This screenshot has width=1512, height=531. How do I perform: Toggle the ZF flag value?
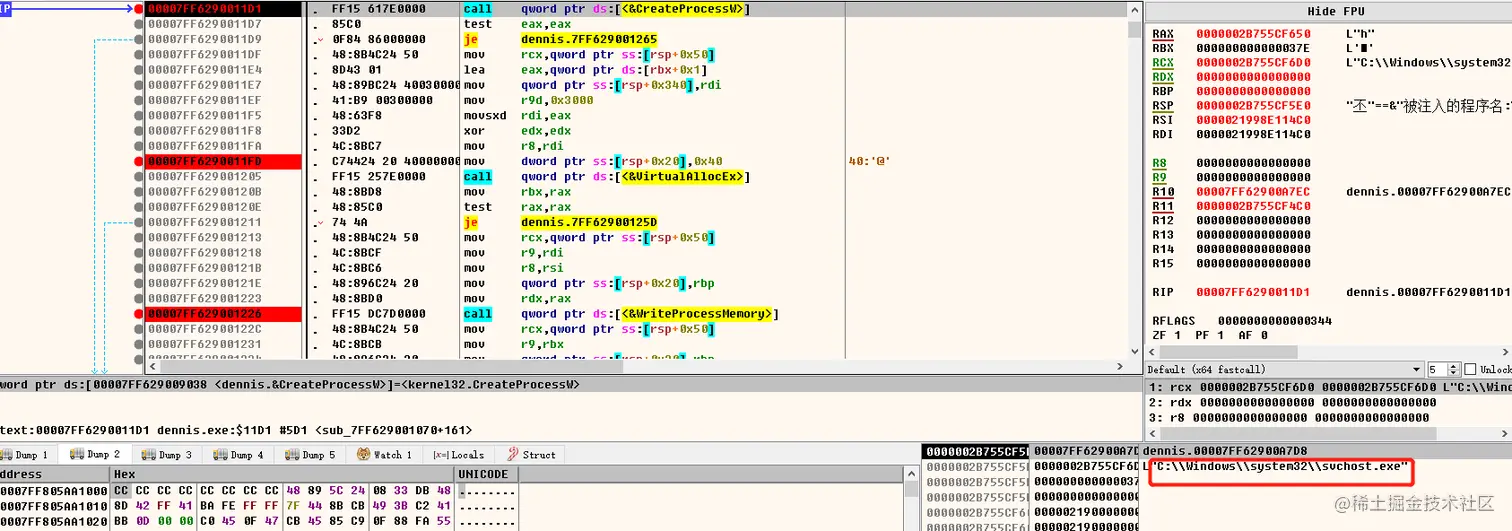click(1177, 335)
